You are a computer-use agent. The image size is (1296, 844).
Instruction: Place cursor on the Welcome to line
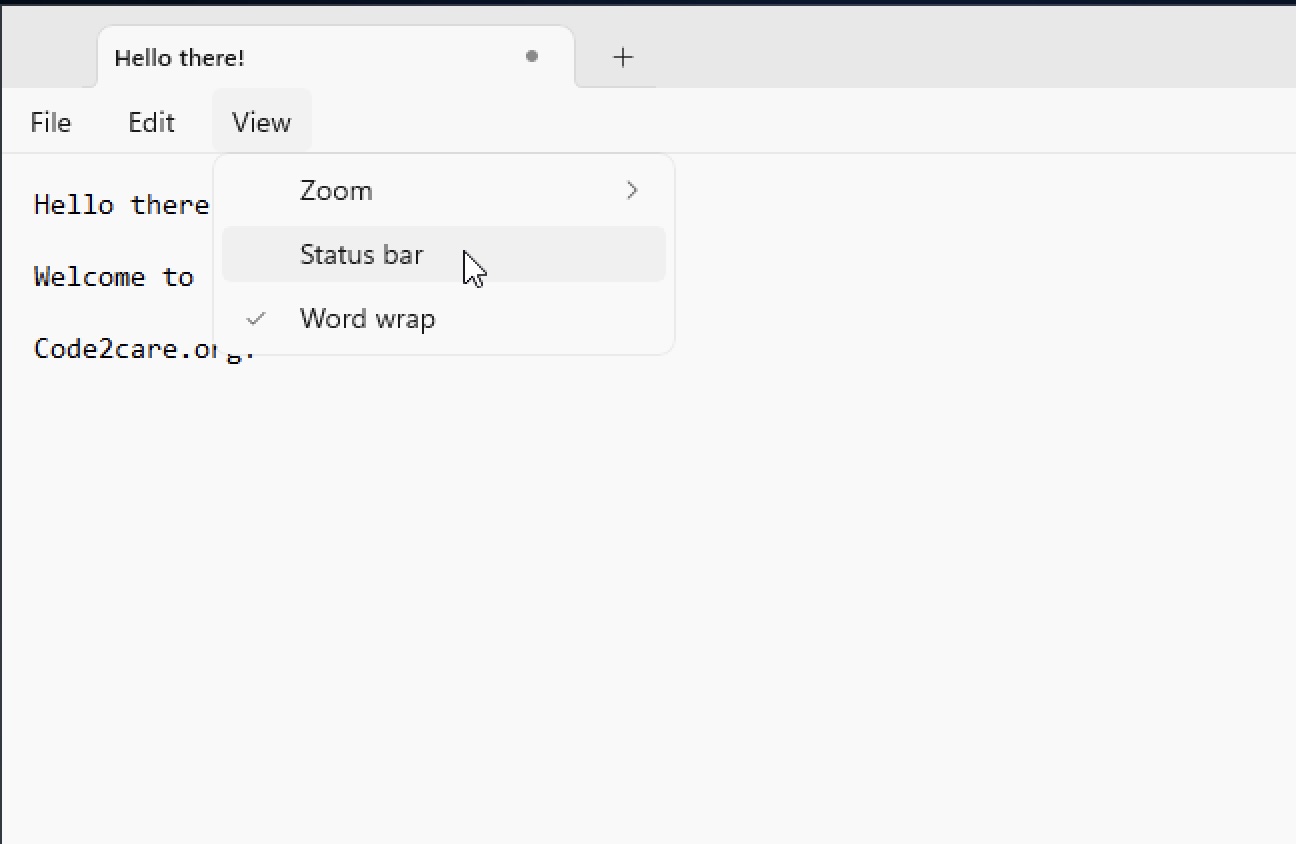pyautogui.click(x=113, y=277)
